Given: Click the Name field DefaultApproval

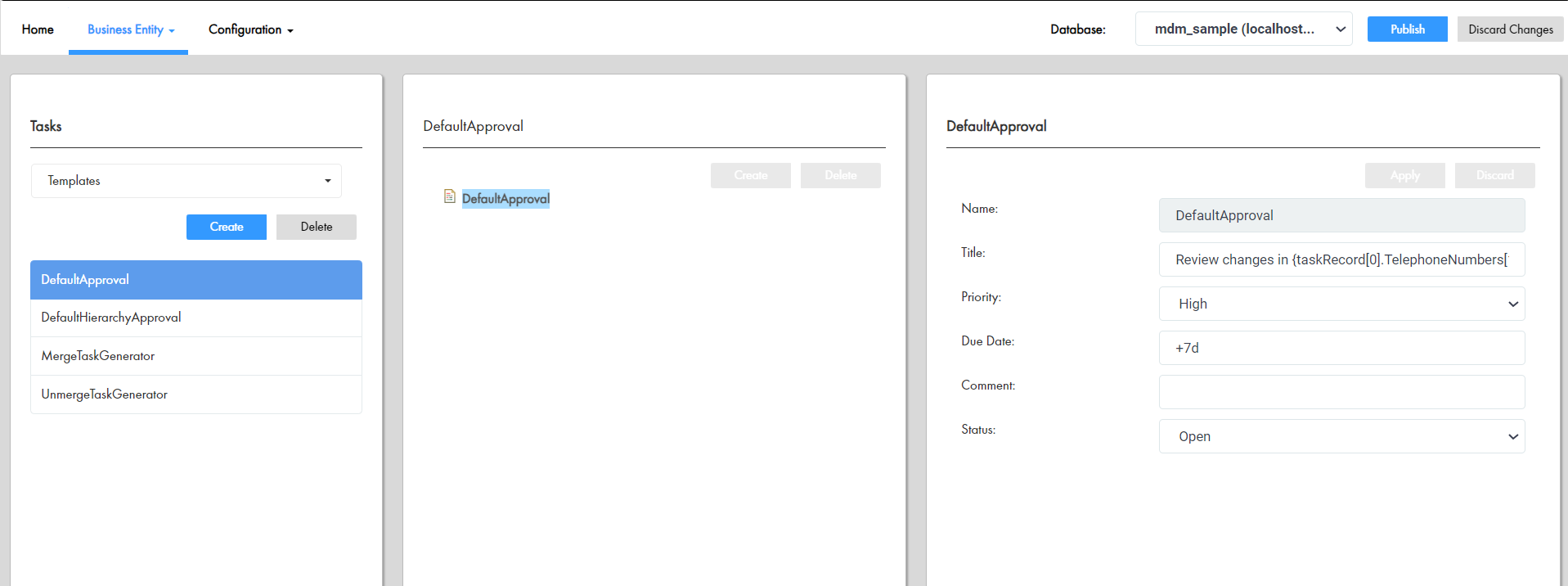Looking at the screenshot, I should coord(1341,215).
